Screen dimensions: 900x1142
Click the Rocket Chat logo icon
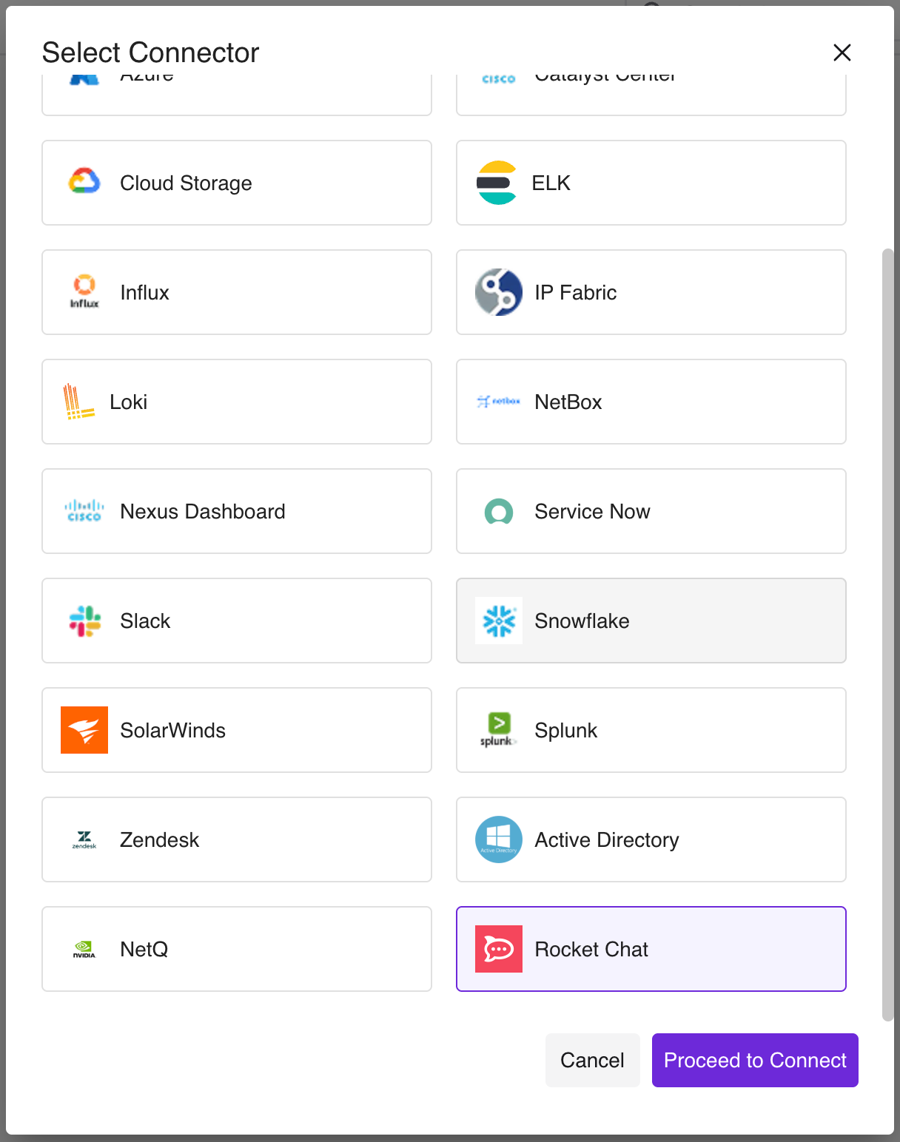(498, 949)
